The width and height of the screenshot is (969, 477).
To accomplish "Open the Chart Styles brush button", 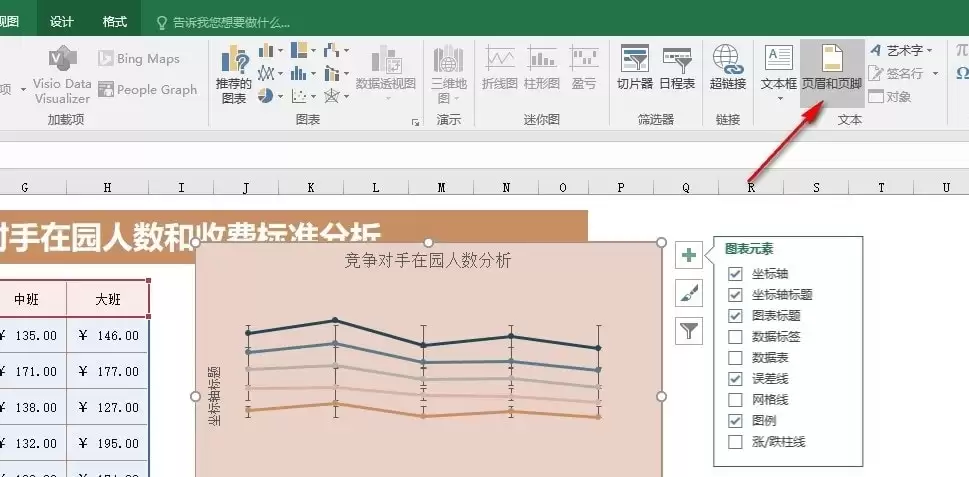I will pyautogui.click(x=688, y=293).
